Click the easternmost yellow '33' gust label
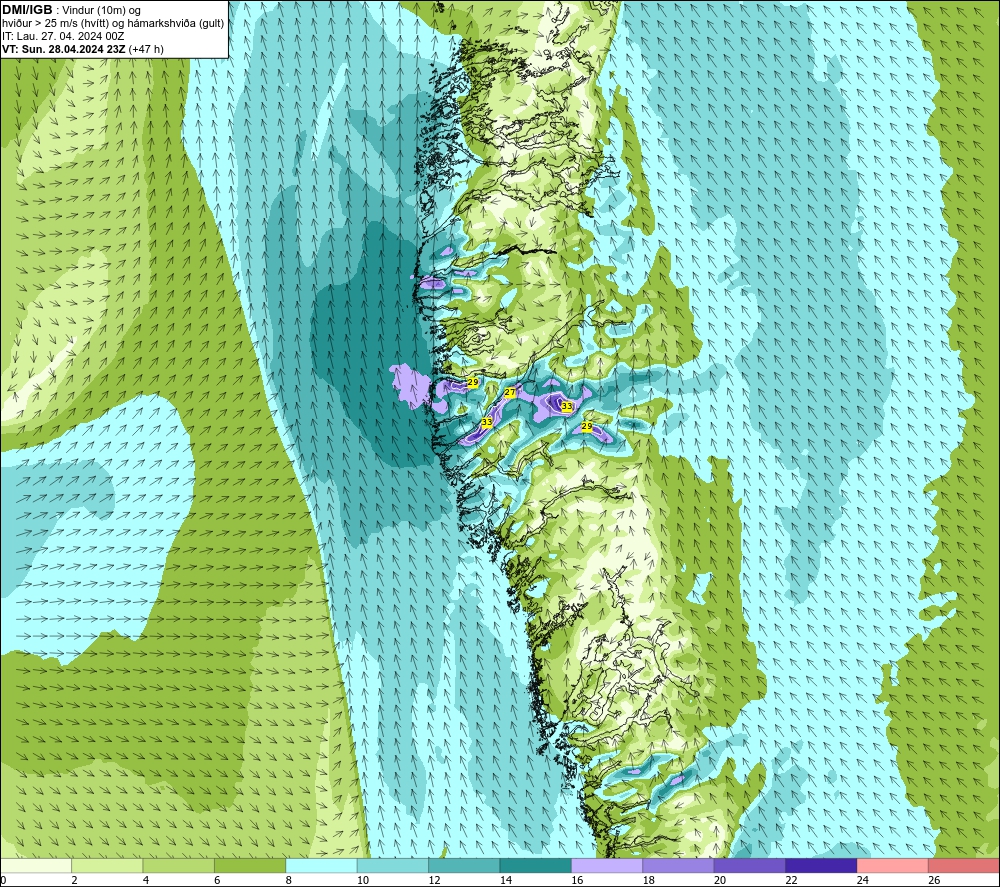 coord(566,406)
